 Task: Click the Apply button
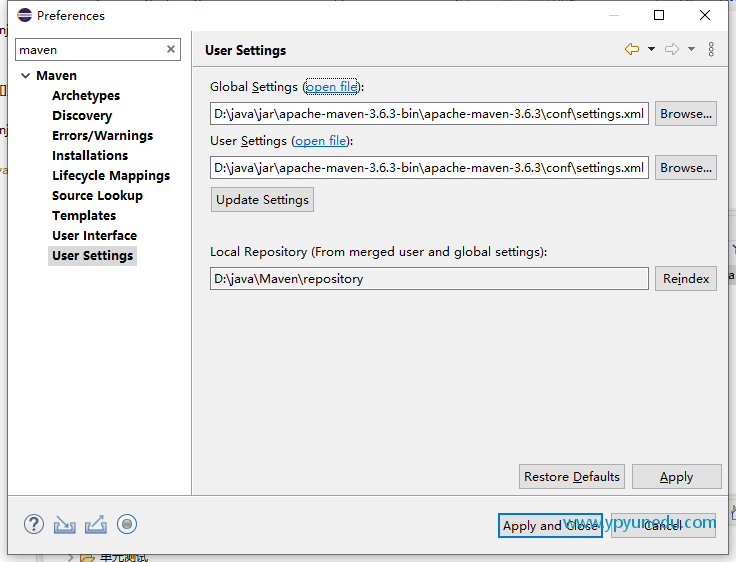pos(676,477)
